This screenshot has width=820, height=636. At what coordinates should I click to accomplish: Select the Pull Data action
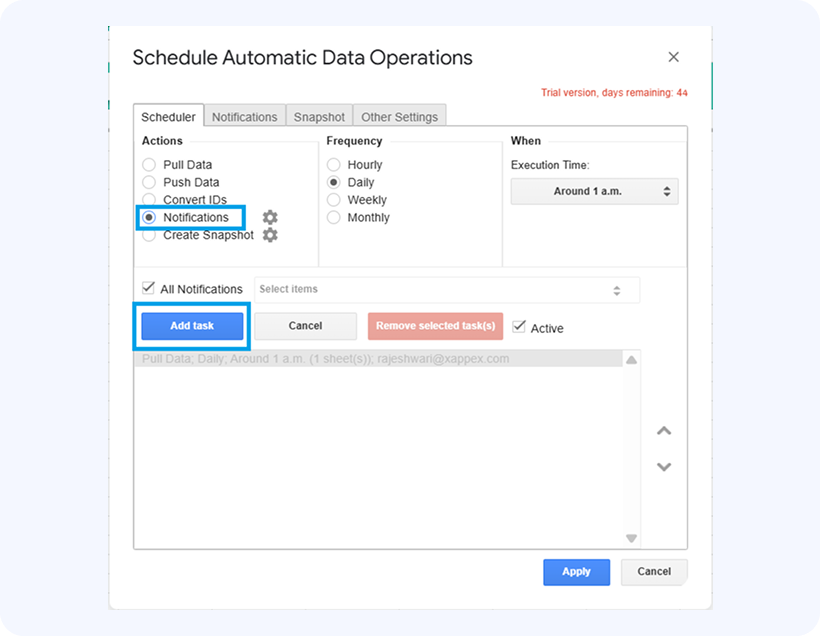(x=149, y=165)
